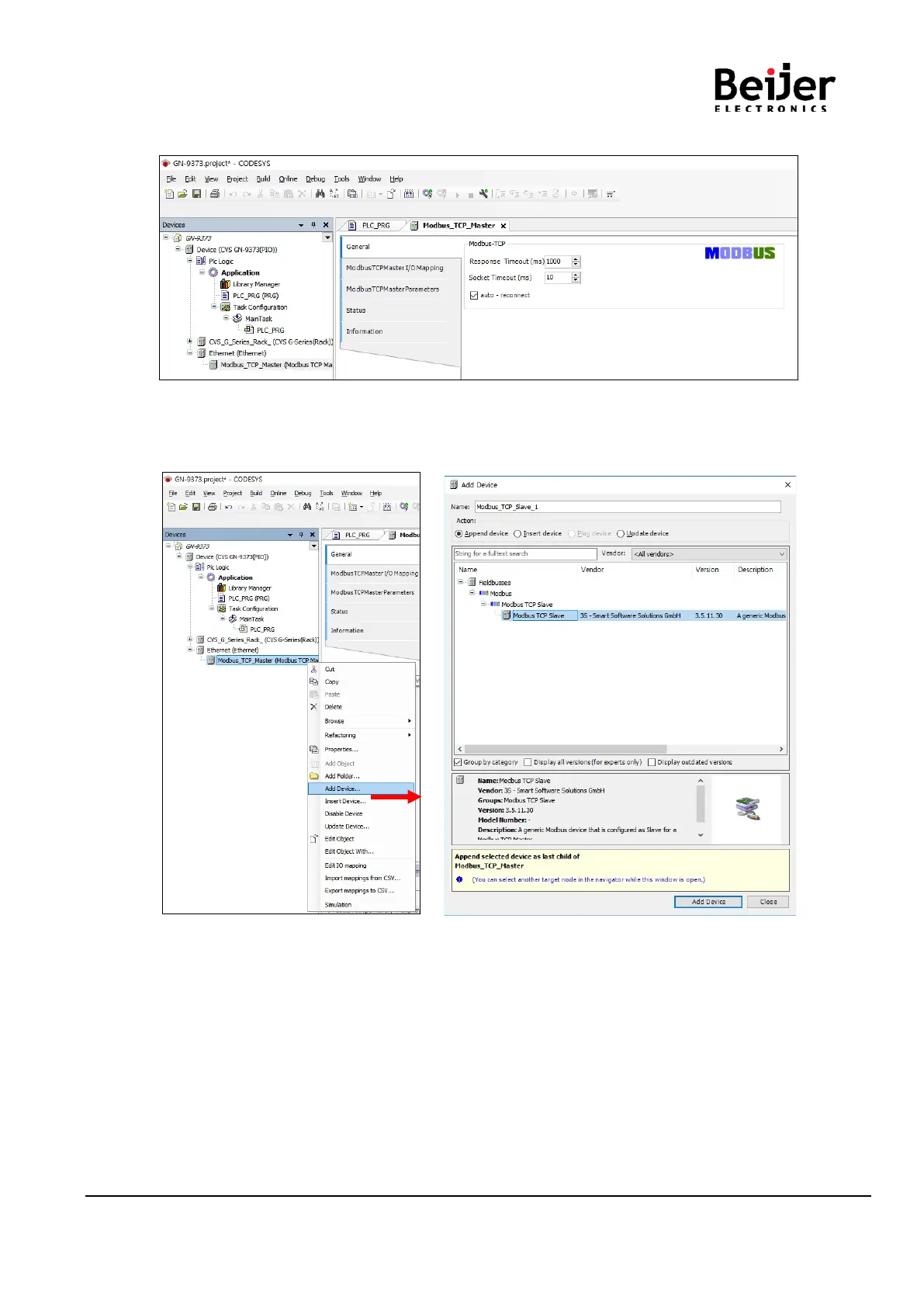Click Modbus TCP Slave device icon in list
Screen dimensions: 924x1307
507,615
